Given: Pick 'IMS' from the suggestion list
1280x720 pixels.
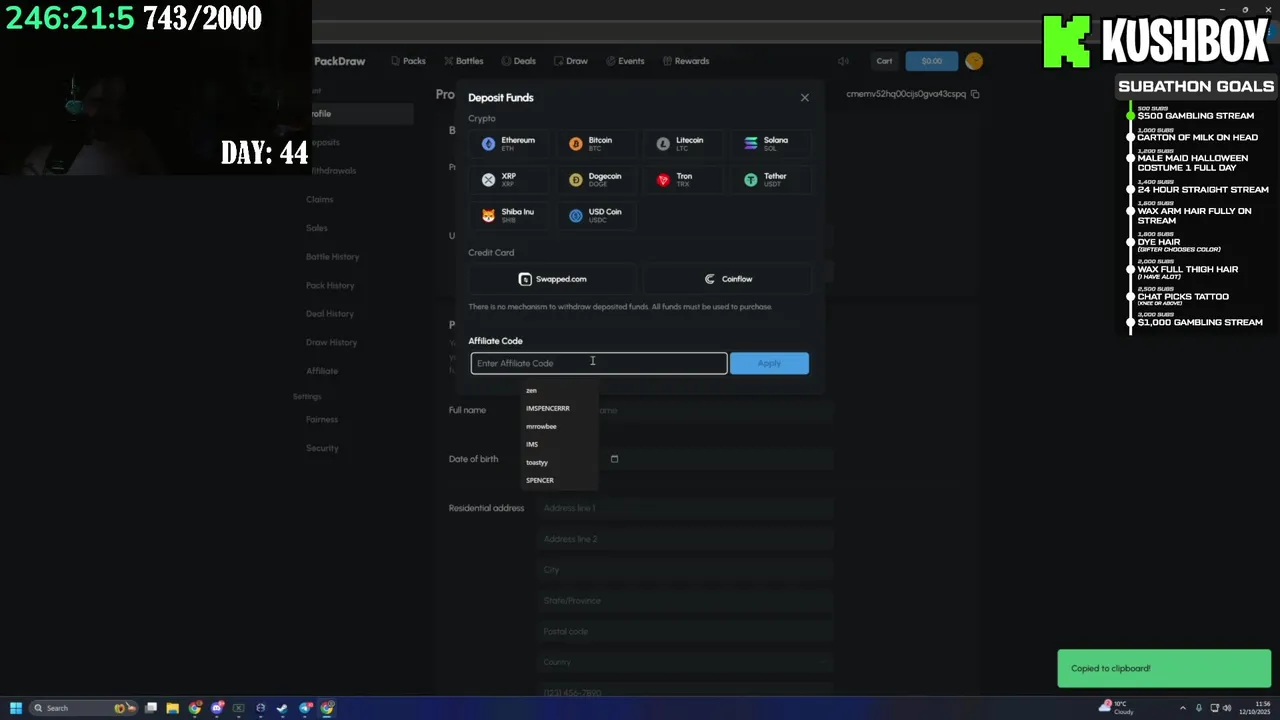Looking at the screenshot, I should (x=560, y=444).
